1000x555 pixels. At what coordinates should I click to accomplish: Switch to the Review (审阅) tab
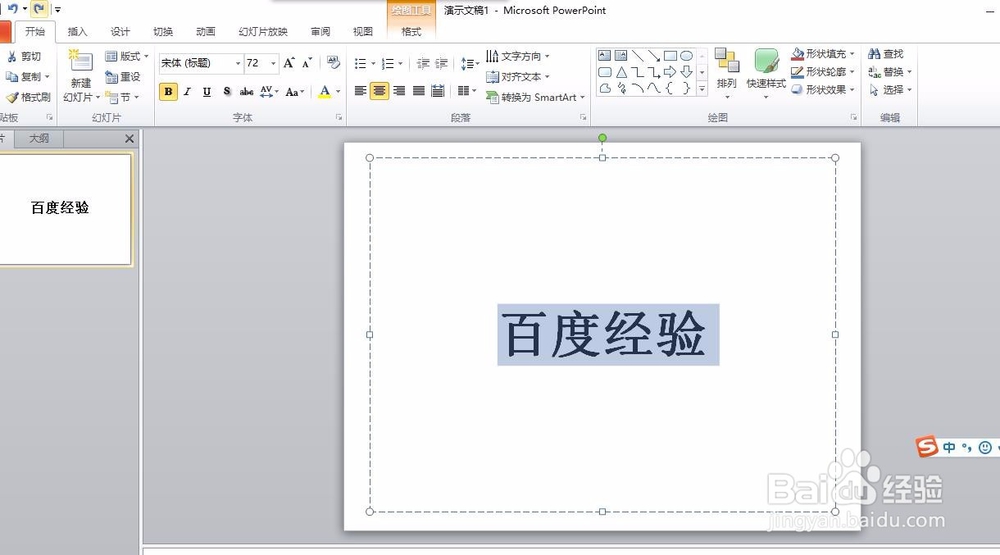(320, 31)
